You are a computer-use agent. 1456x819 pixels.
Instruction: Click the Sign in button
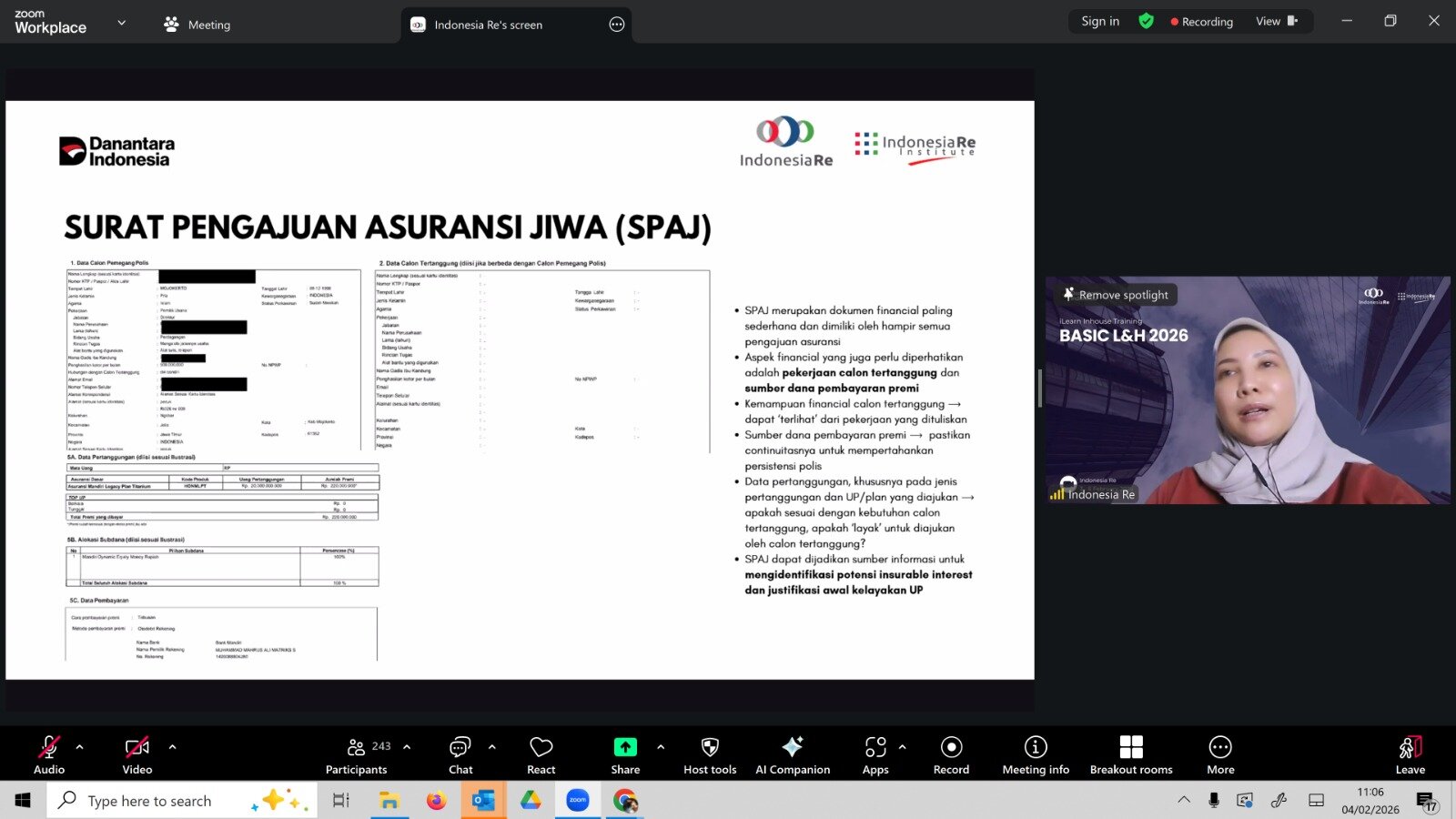1100,21
